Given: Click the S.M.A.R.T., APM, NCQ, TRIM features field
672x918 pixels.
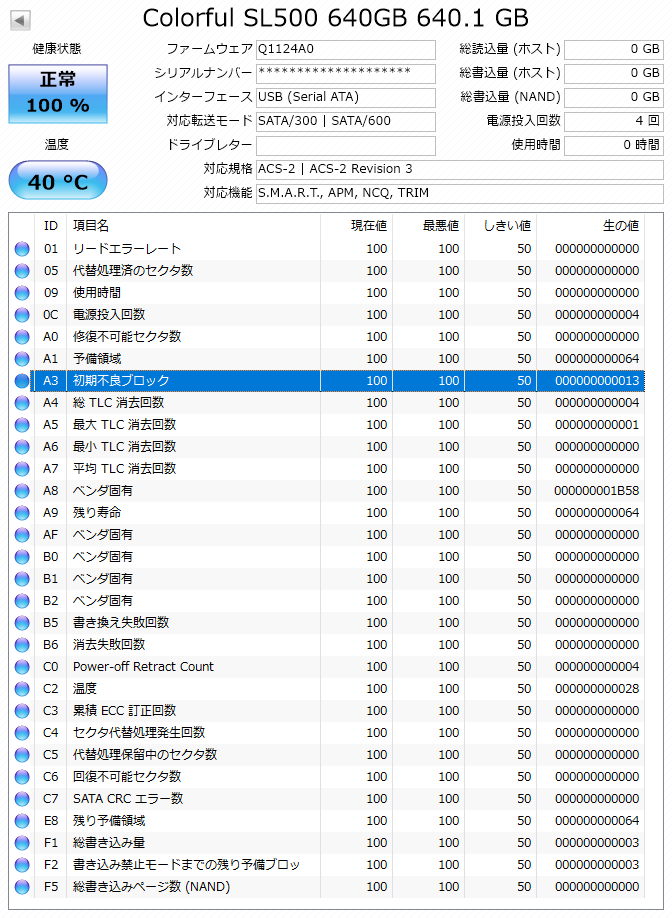Looking at the screenshot, I should click(x=460, y=193).
